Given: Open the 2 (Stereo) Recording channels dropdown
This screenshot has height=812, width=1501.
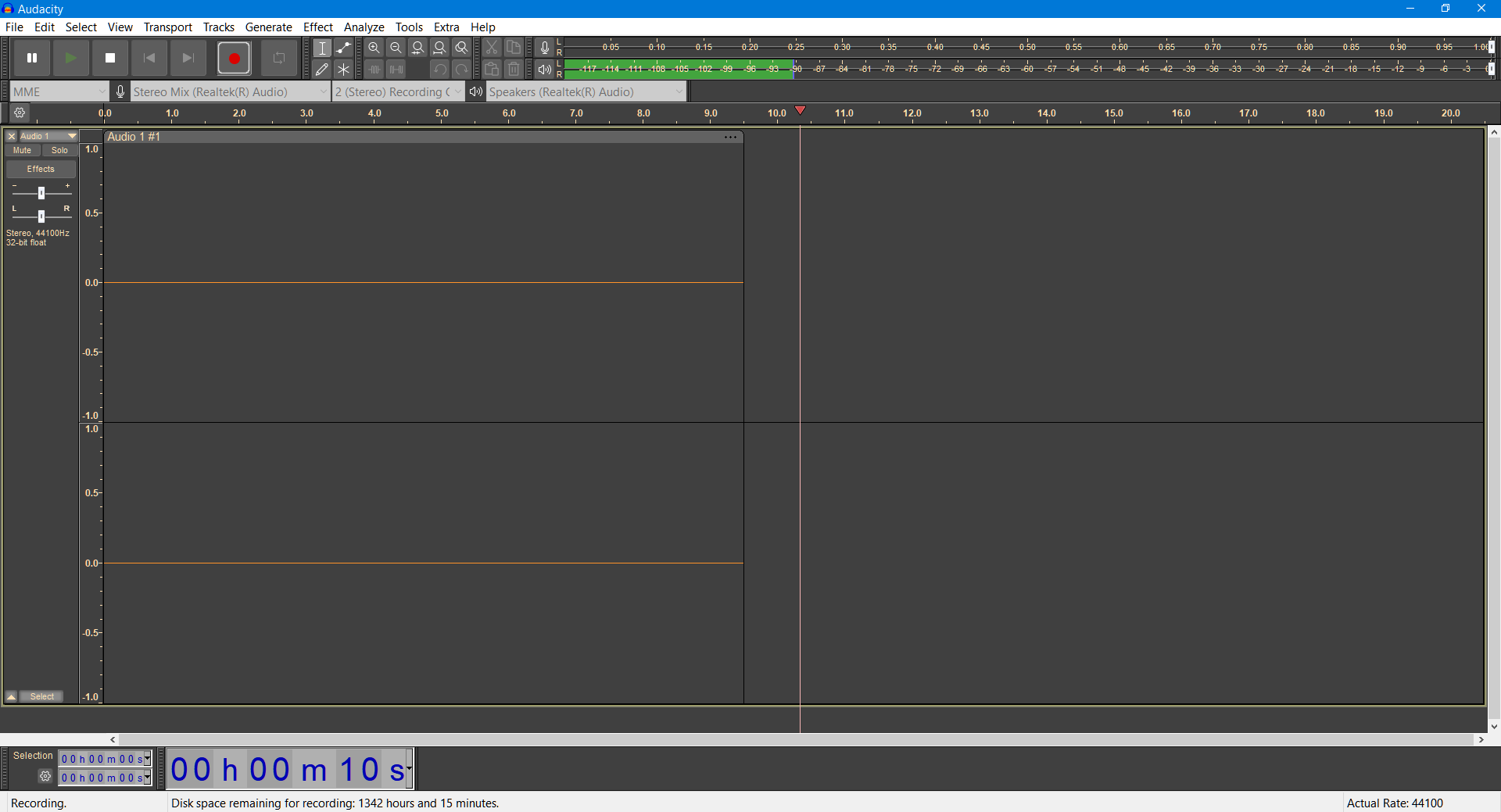Looking at the screenshot, I should [398, 92].
